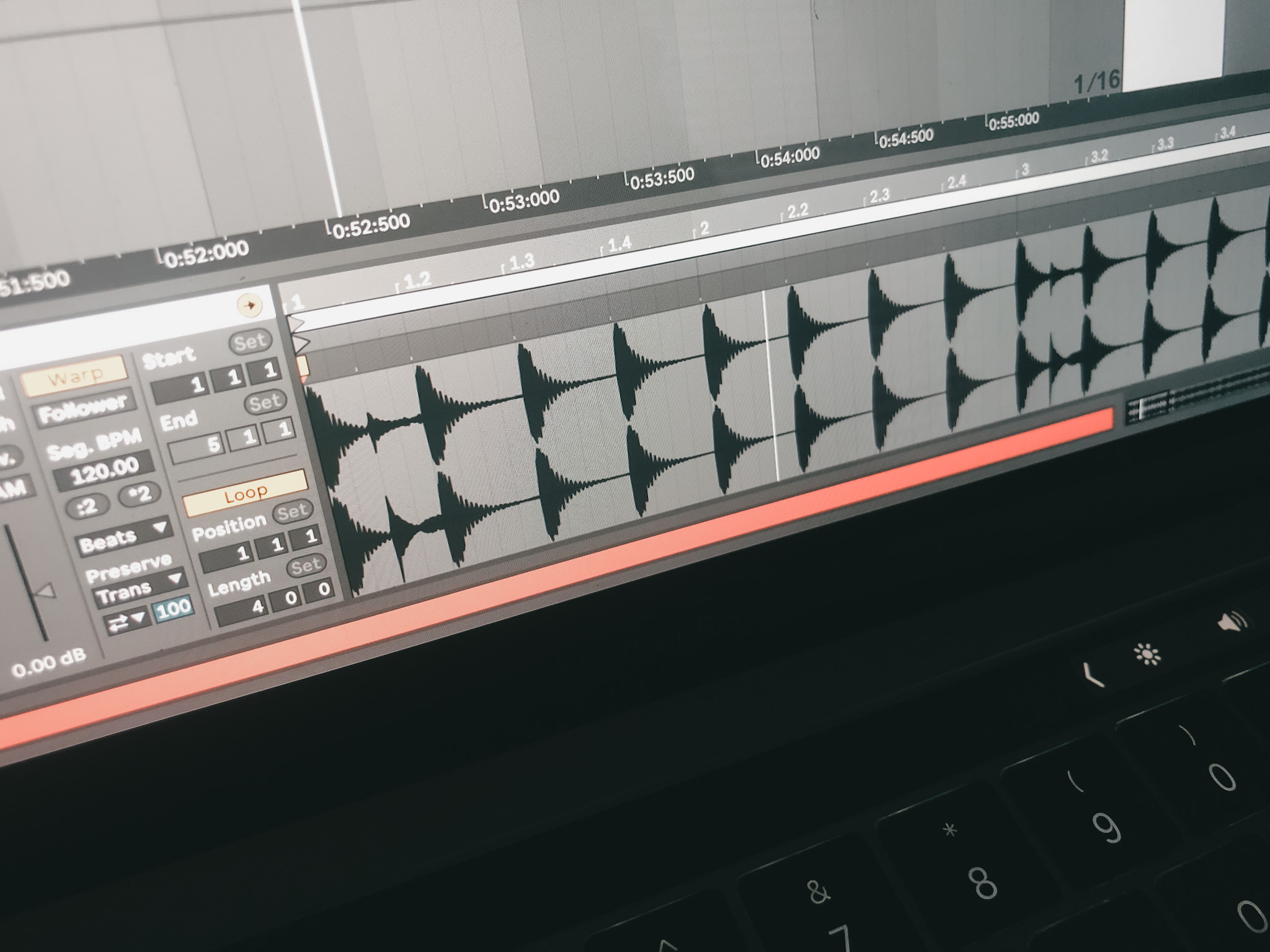
Task: Click the Set button next to Length
Action: [305, 565]
